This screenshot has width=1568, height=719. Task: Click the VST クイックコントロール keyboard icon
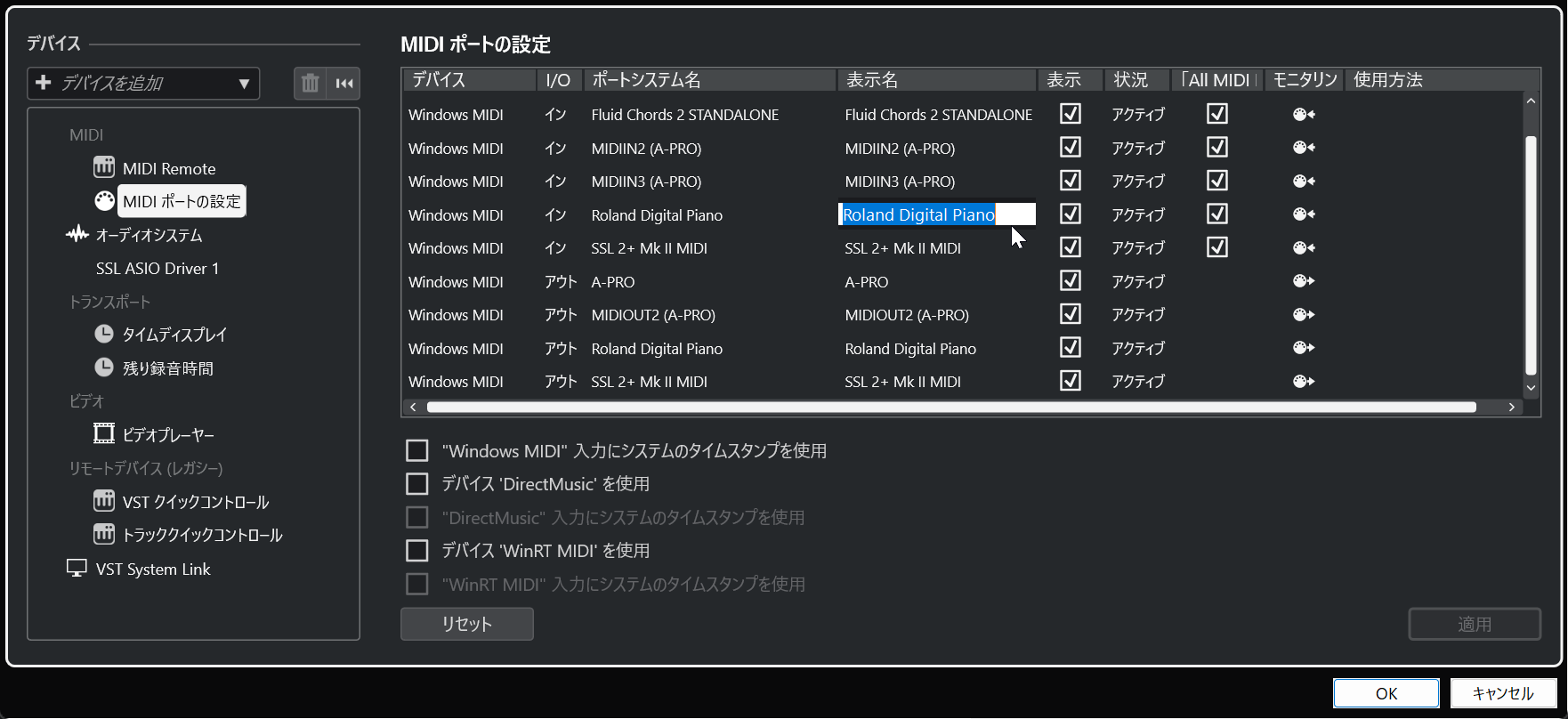(x=104, y=501)
